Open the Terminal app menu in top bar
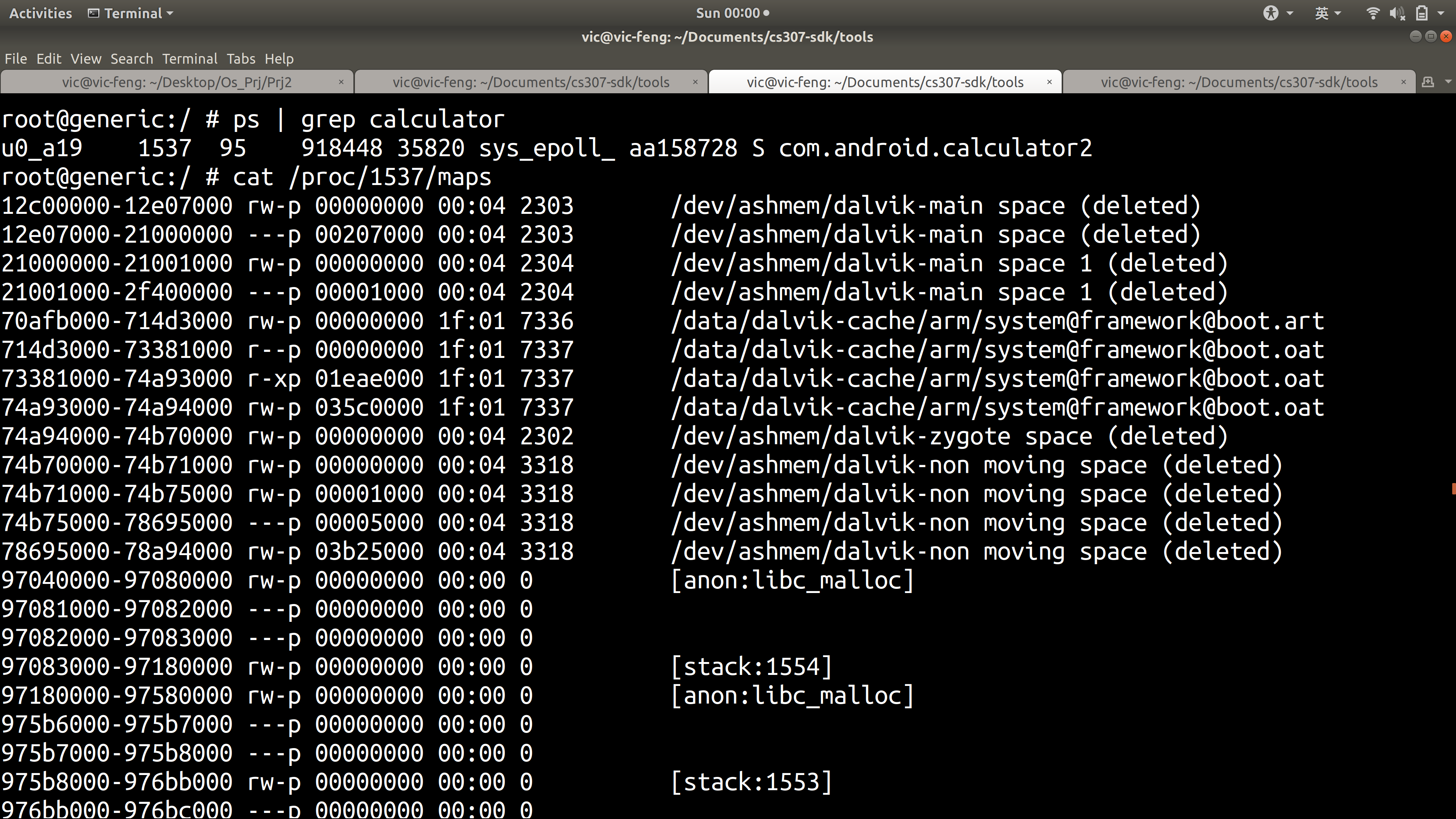 coord(131,13)
